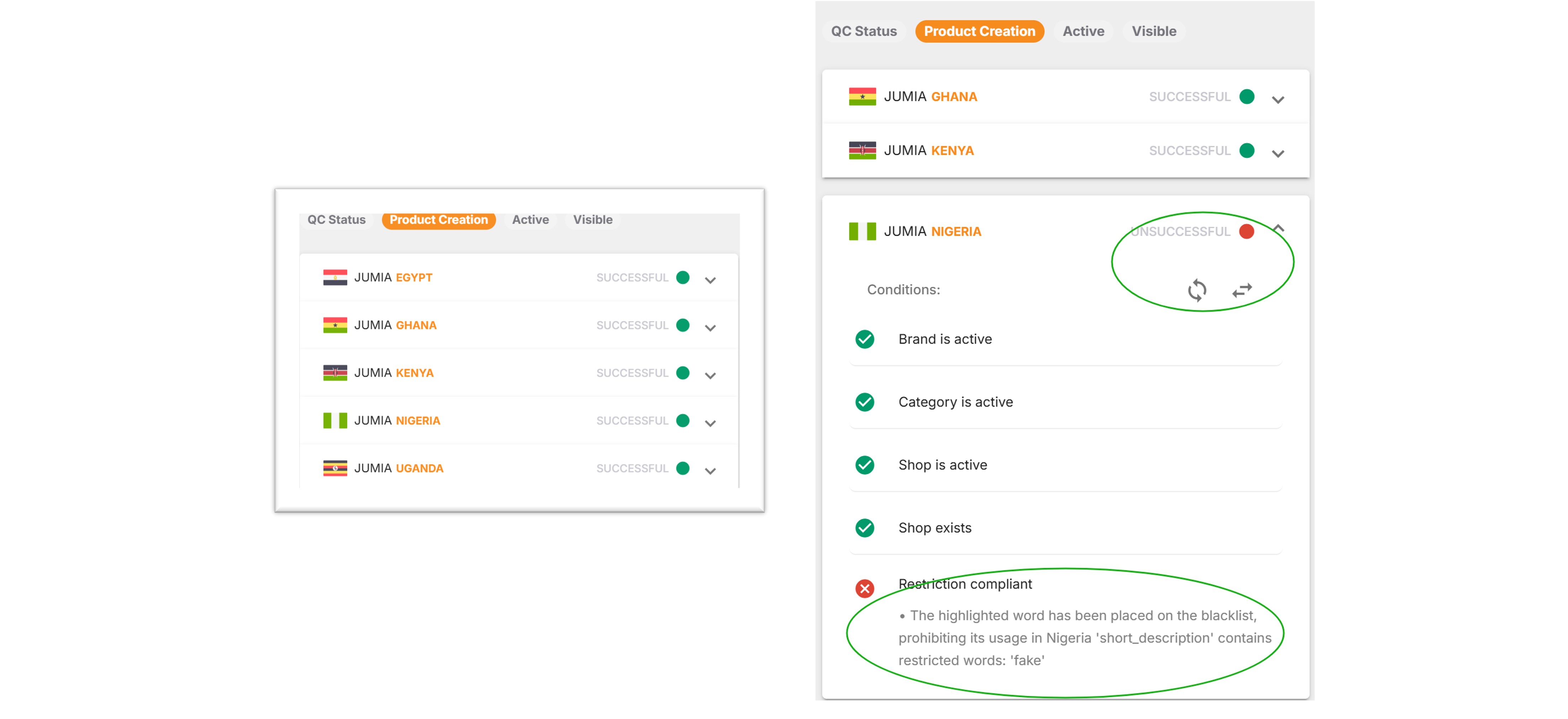Image resolution: width=1568 pixels, height=719 pixels.
Task: Click the UNSUCCESSFUL status text
Action: point(1180,231)
